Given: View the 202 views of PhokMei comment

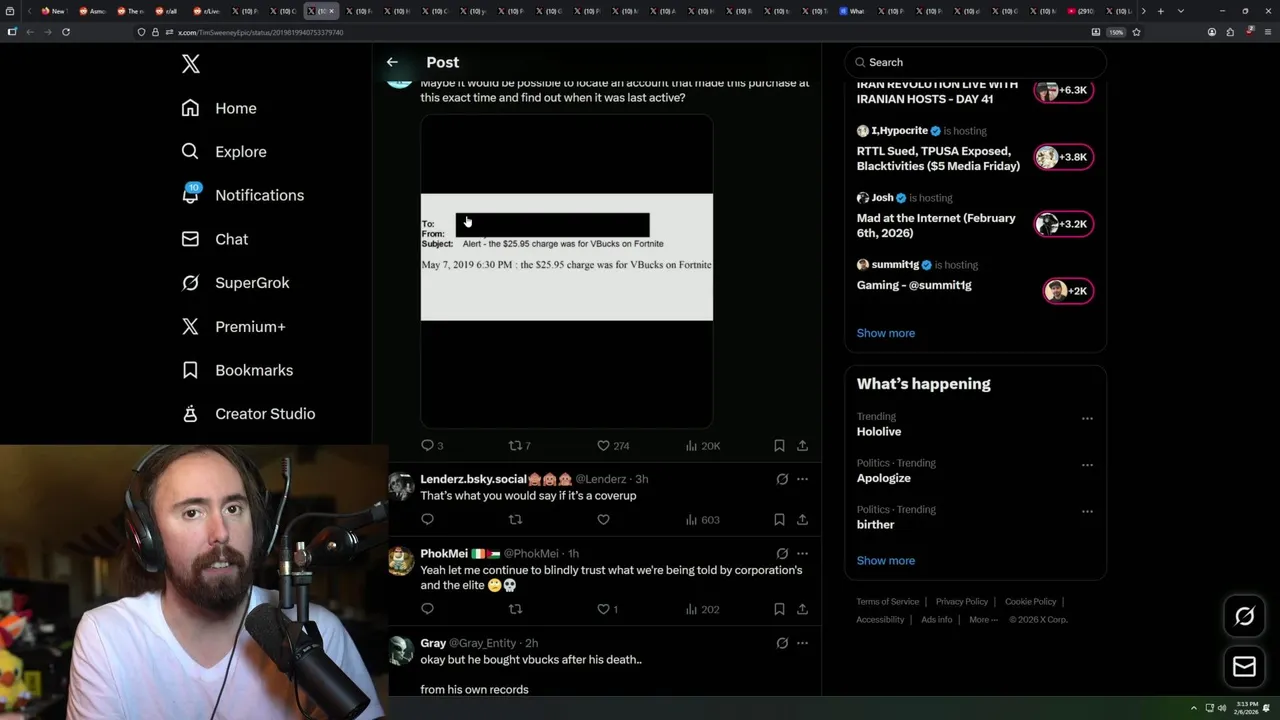Looking at the screenshot, I should tap(703, 609).
